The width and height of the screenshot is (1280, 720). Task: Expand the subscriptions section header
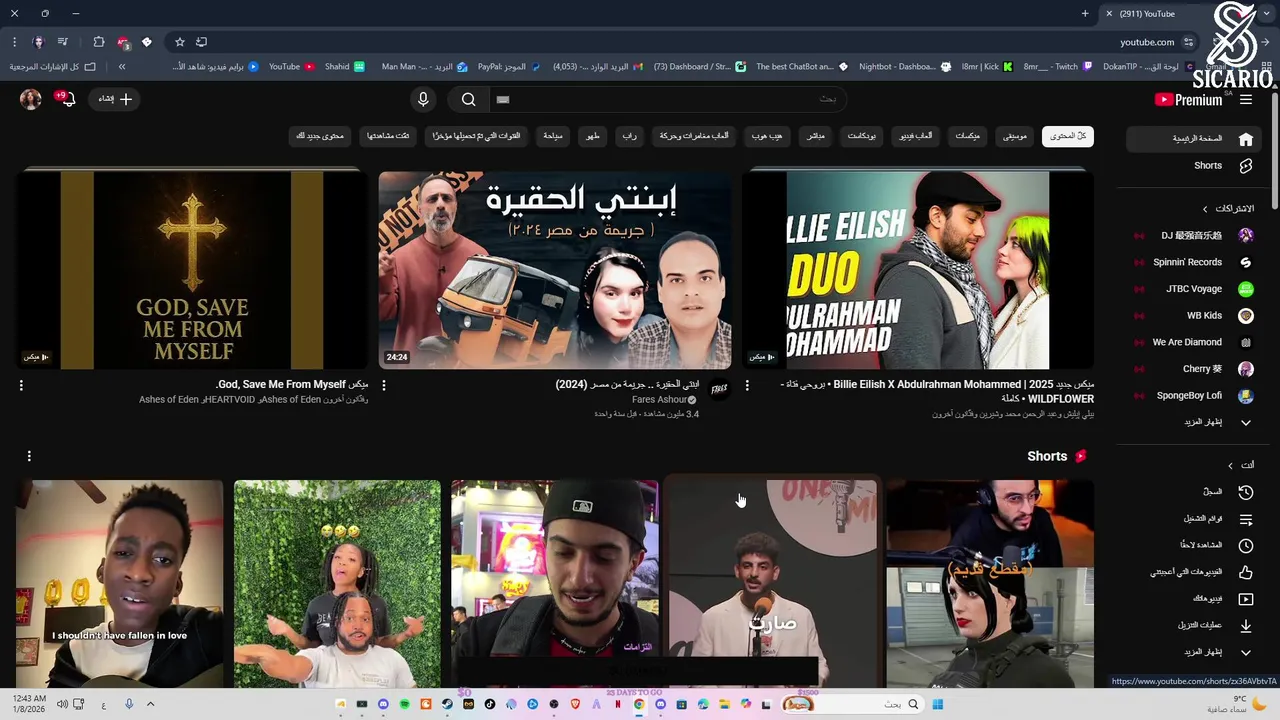[1229, 208]
